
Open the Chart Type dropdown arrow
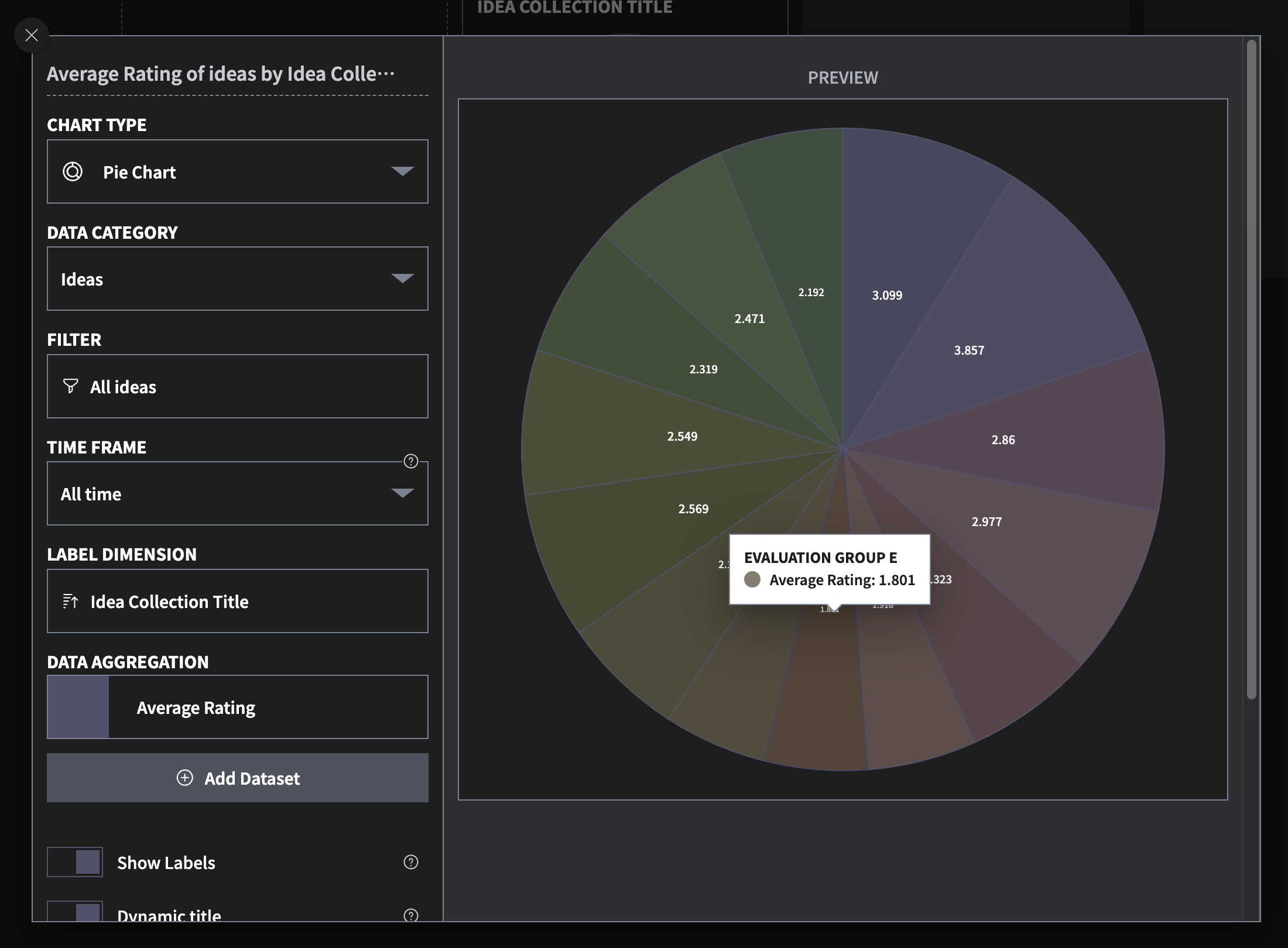[x=402, y=171]
